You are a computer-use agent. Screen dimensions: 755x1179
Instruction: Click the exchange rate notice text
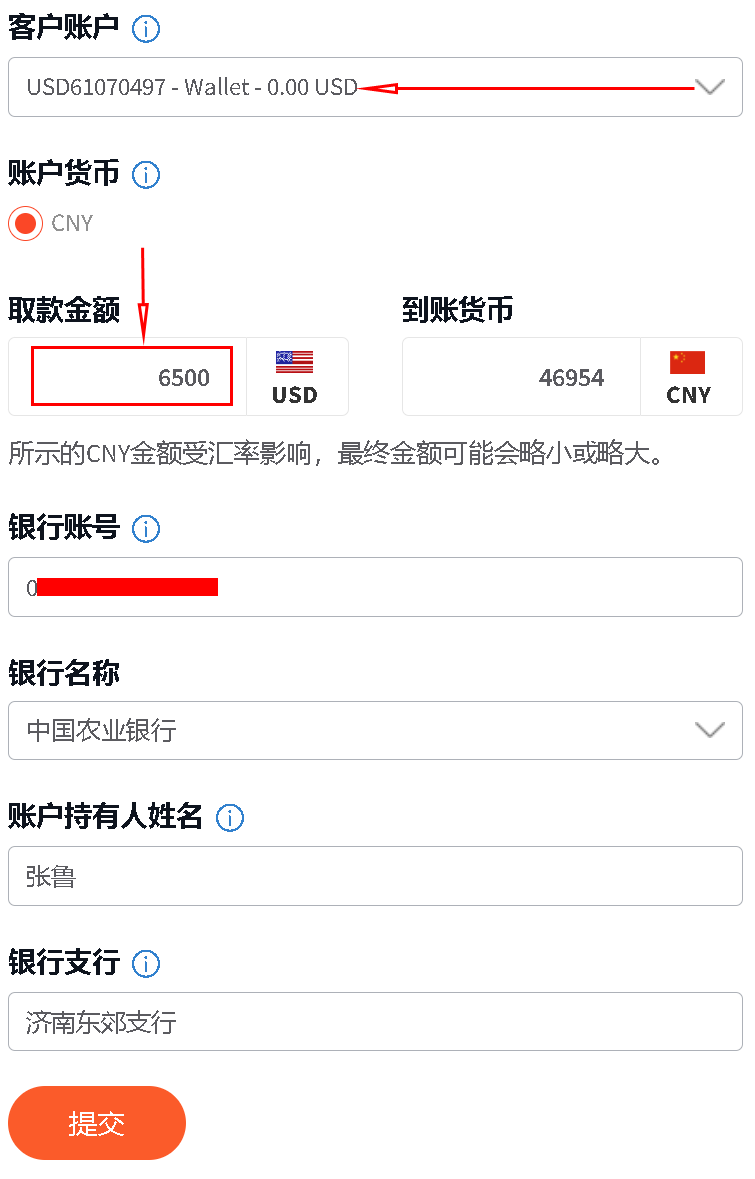(x=336, y=453)
